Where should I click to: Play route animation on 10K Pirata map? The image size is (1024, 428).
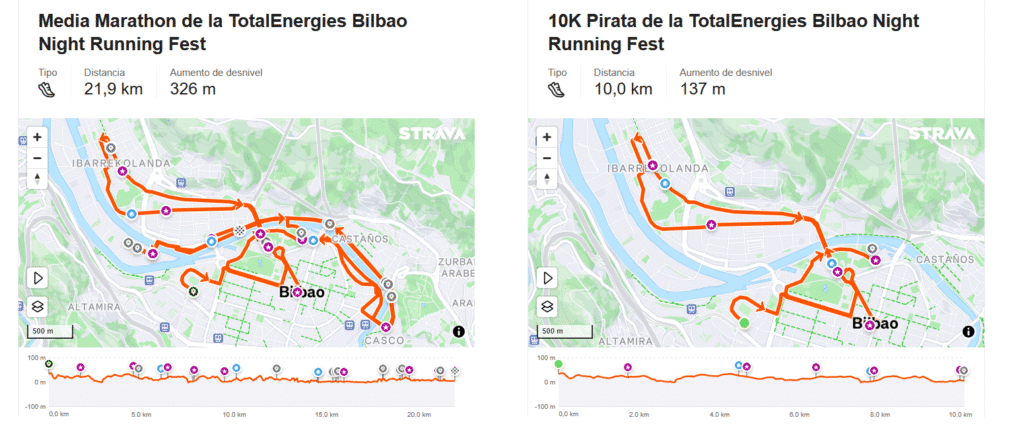(547, 278)
